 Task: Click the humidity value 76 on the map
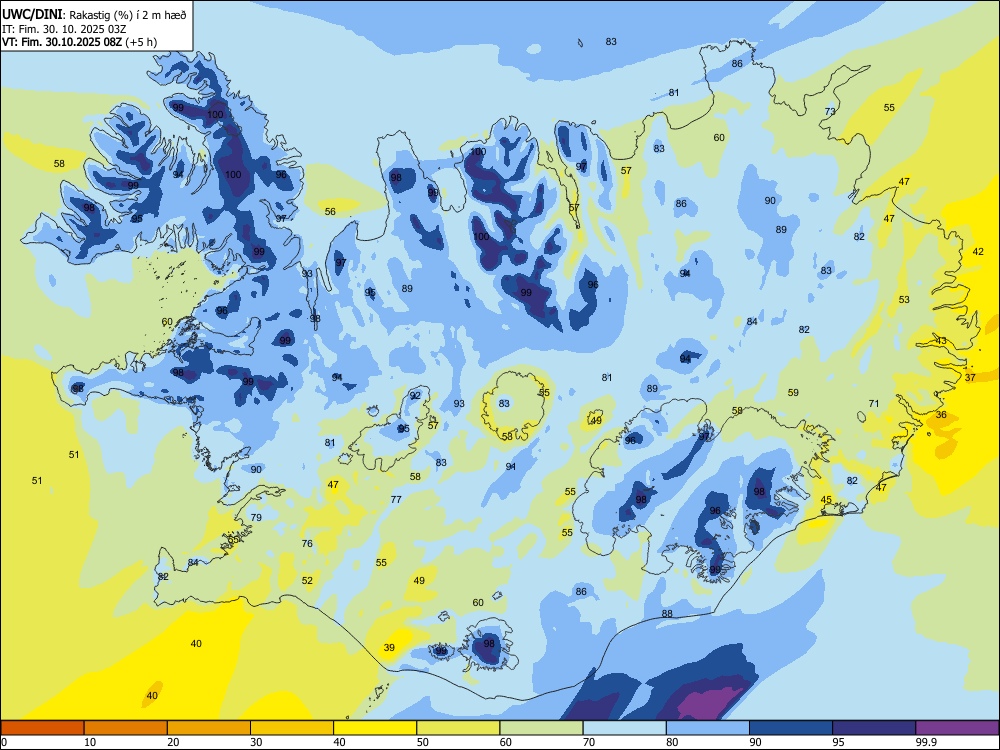(x=307, y=544)
